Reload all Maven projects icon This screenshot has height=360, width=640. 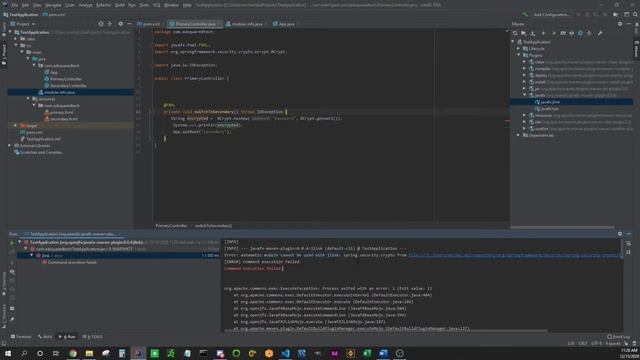tap(515, 33)
